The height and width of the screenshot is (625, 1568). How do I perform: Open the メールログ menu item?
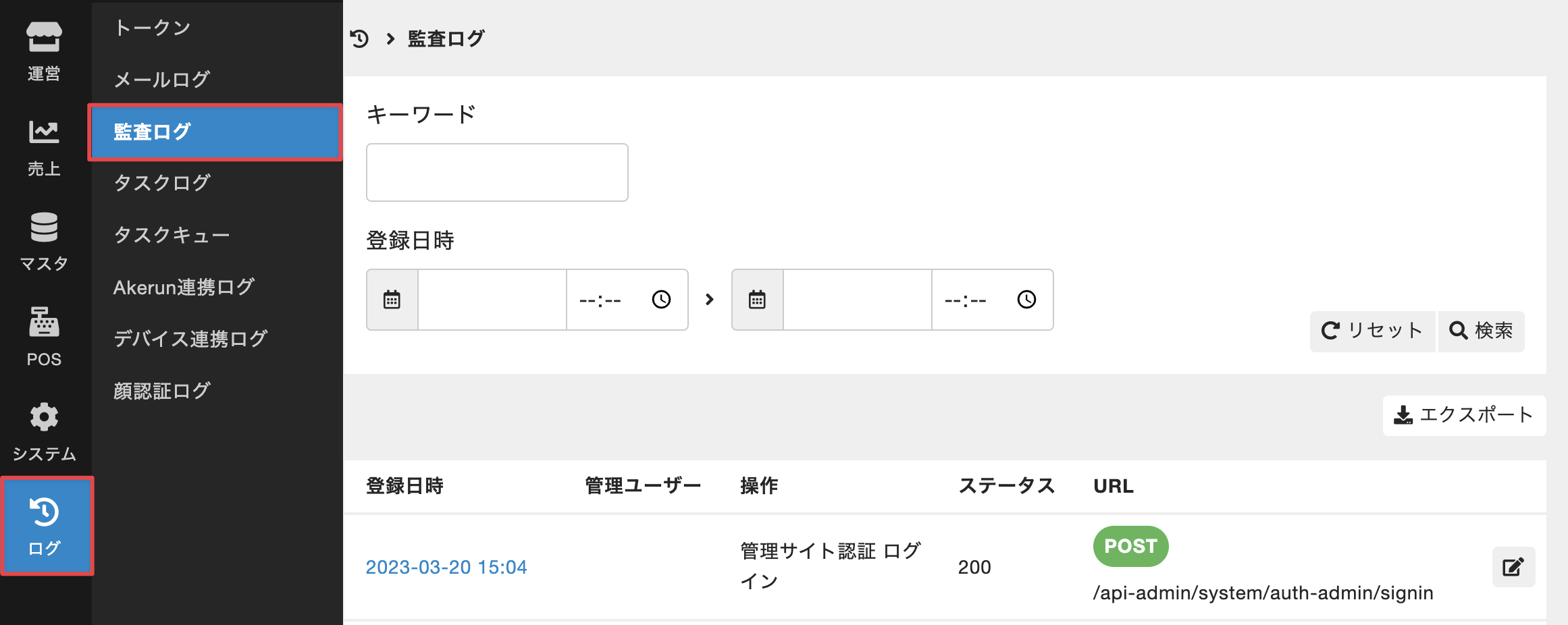click(x=162, y=80)
